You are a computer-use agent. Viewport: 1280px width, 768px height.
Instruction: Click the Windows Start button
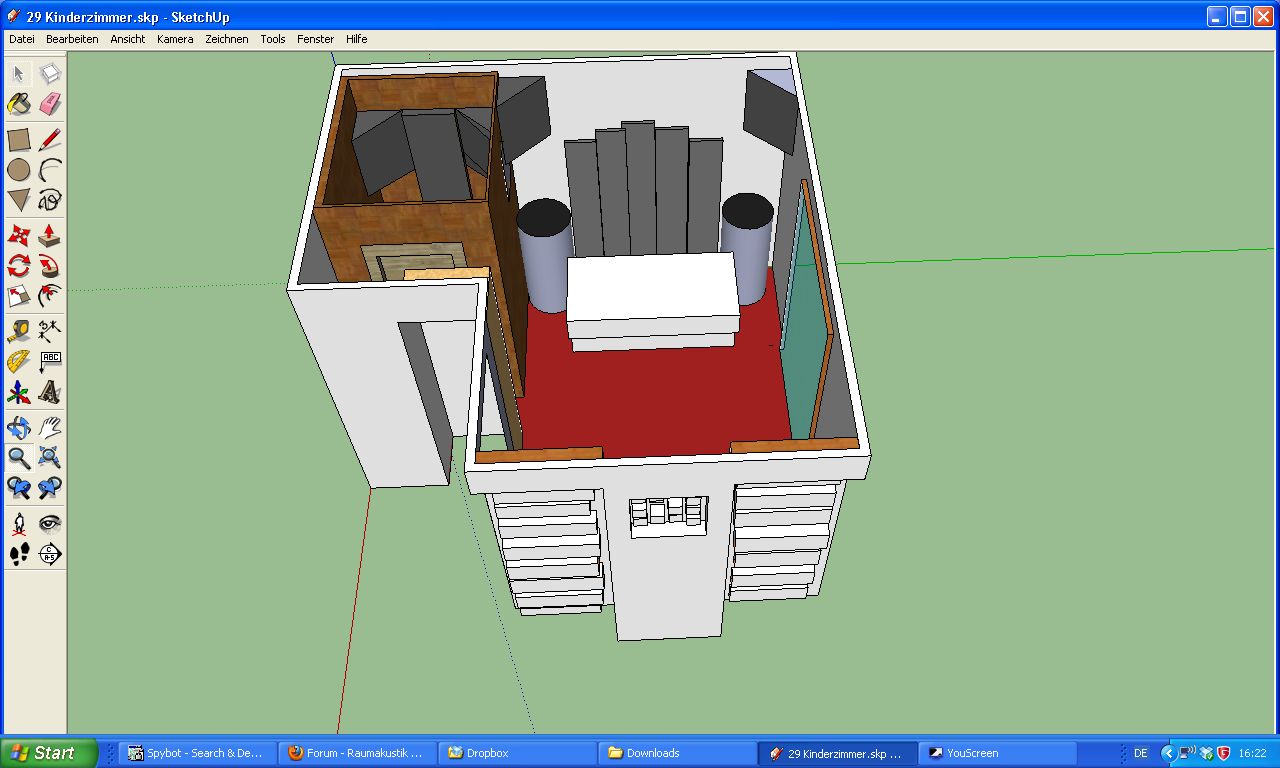[x=49, y=753]
